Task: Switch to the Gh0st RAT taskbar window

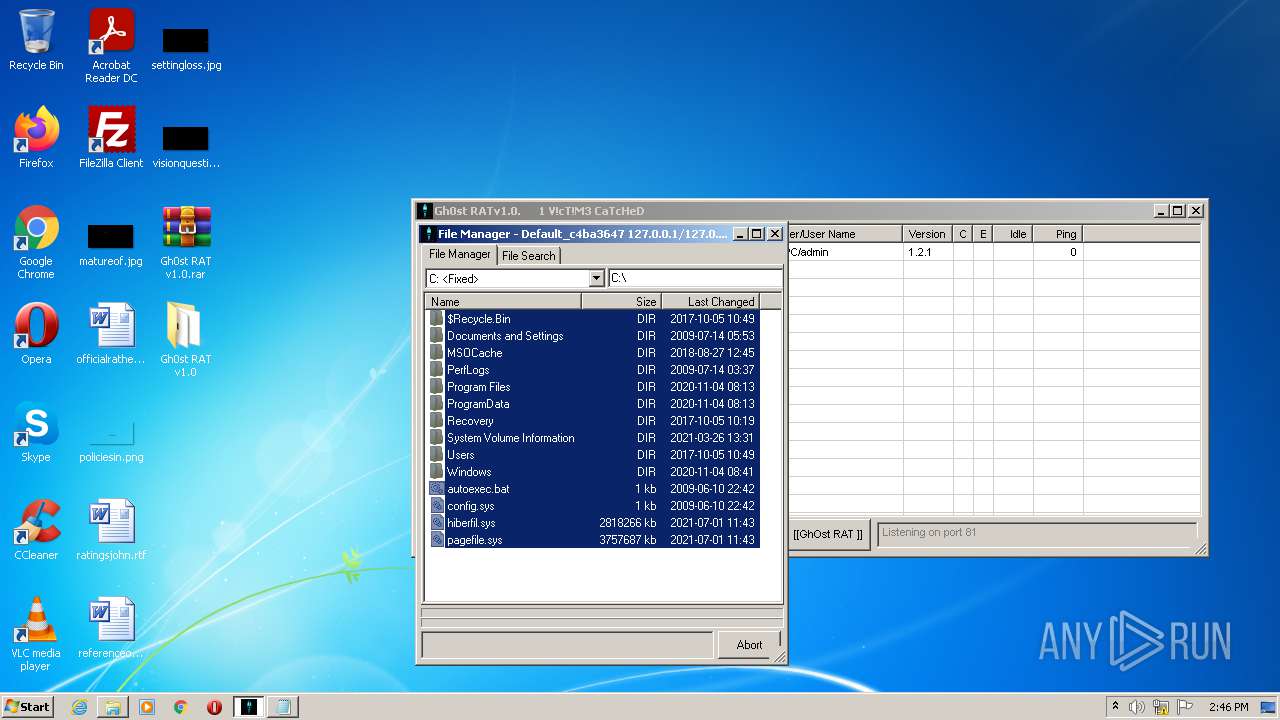Action: (249, 707)
